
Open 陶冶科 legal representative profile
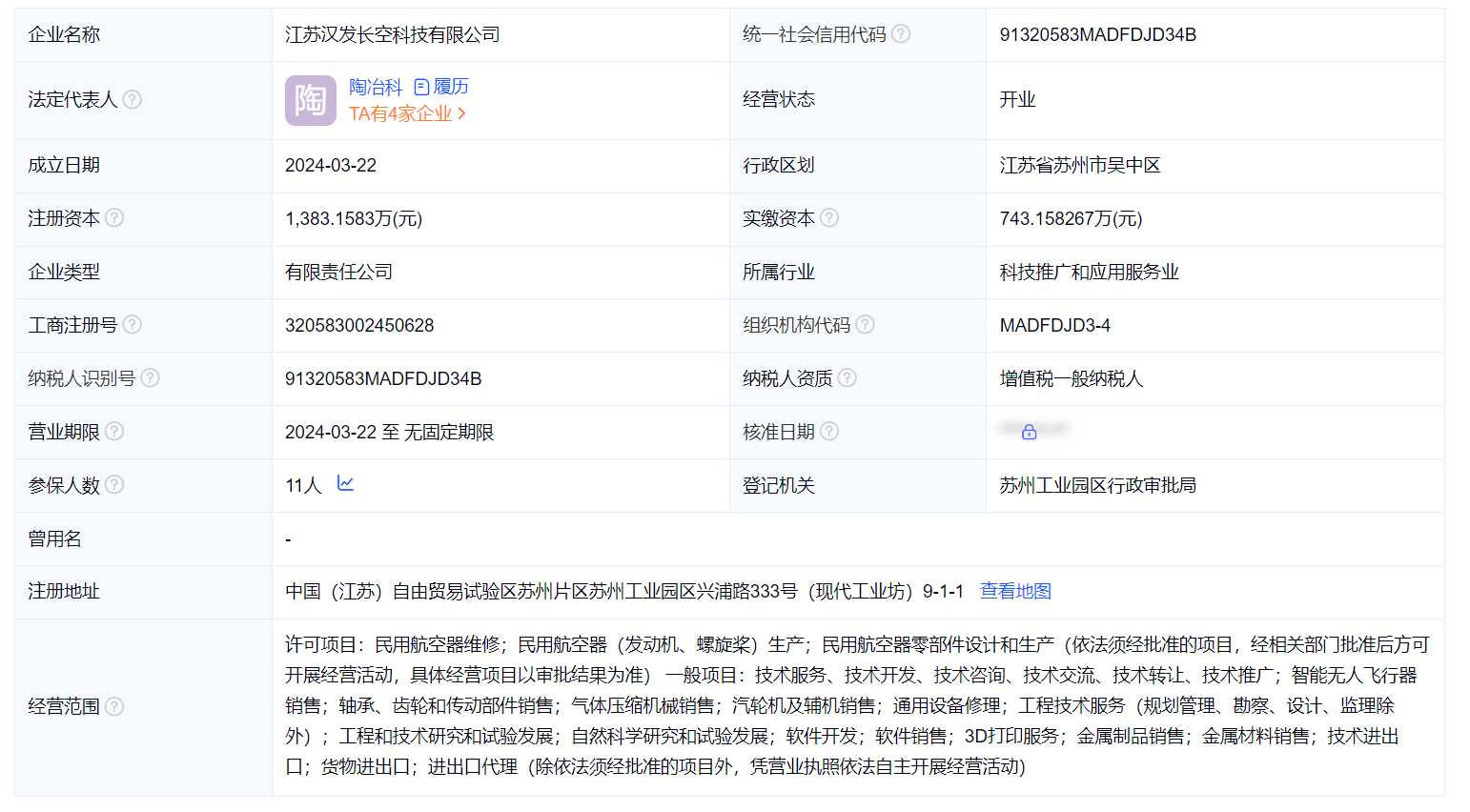[376, 87]
